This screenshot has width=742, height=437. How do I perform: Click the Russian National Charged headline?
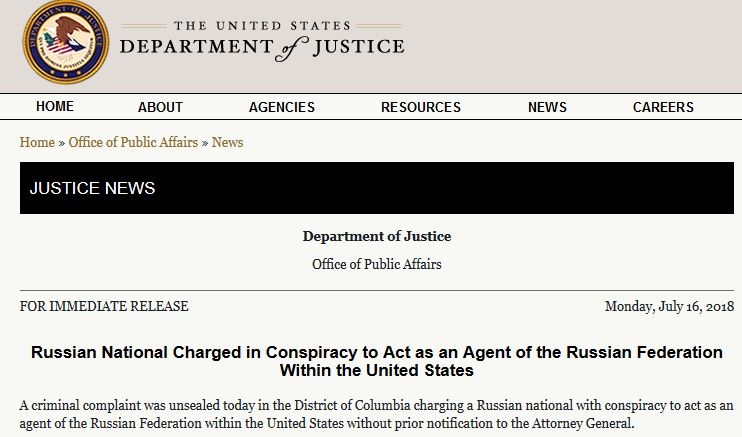point(377,361)
